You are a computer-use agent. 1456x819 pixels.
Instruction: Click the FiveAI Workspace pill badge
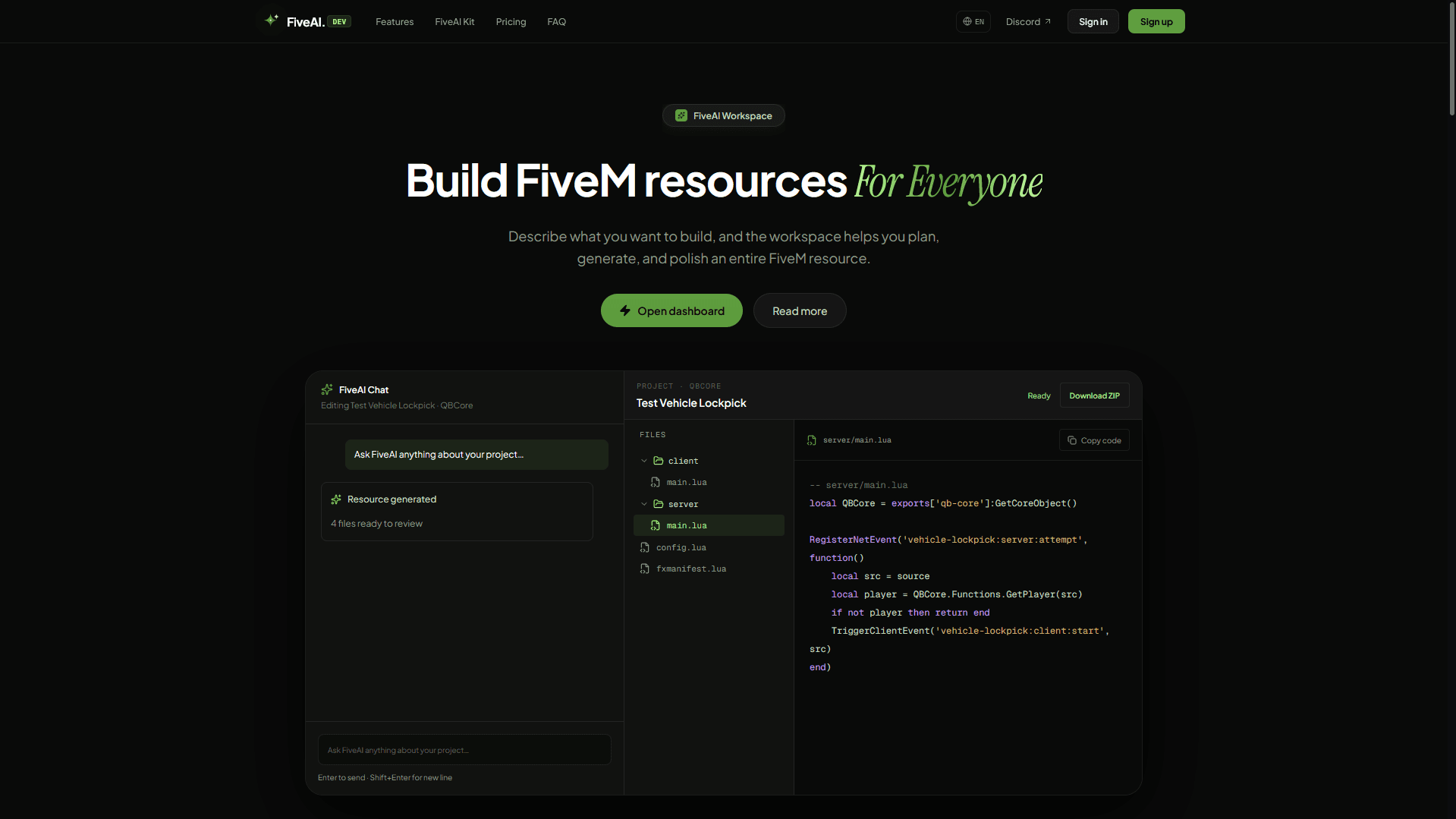[723, 115]
